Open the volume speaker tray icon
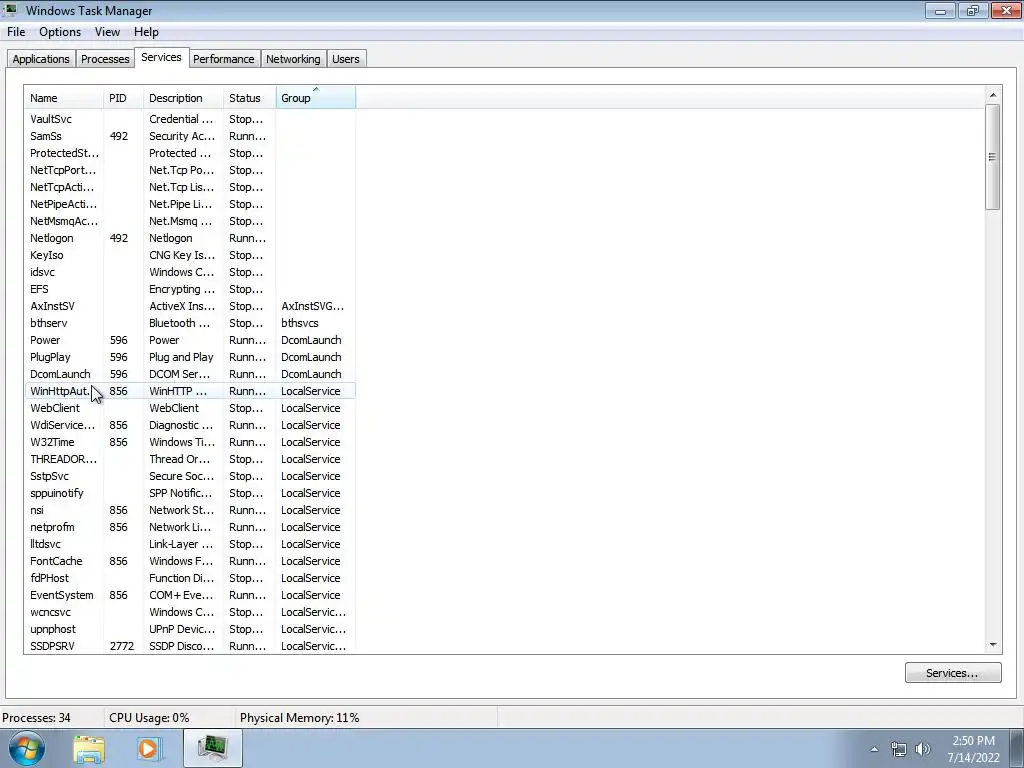The image size is (1024, 768). pos(923,749)
